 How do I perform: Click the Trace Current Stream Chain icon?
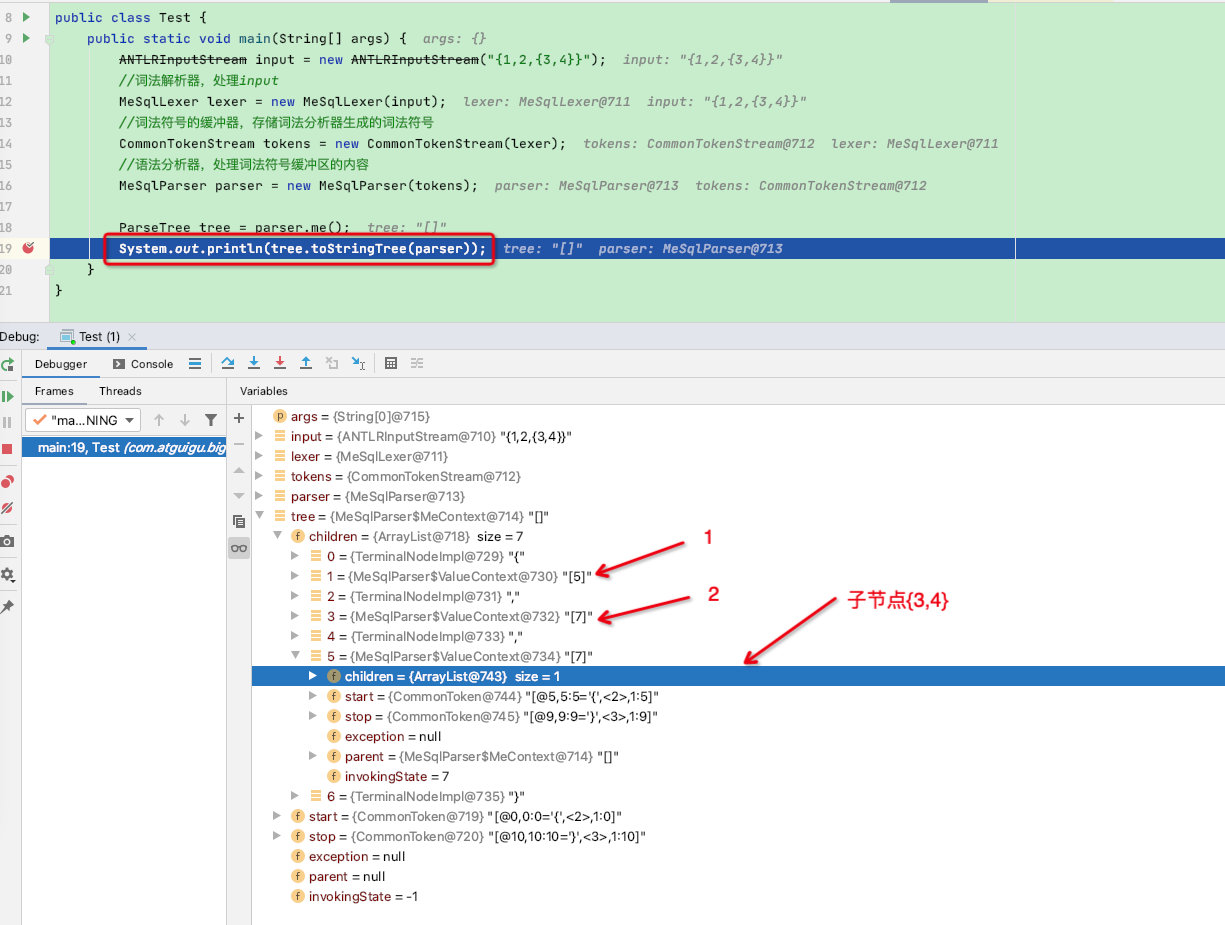(417, 364)
